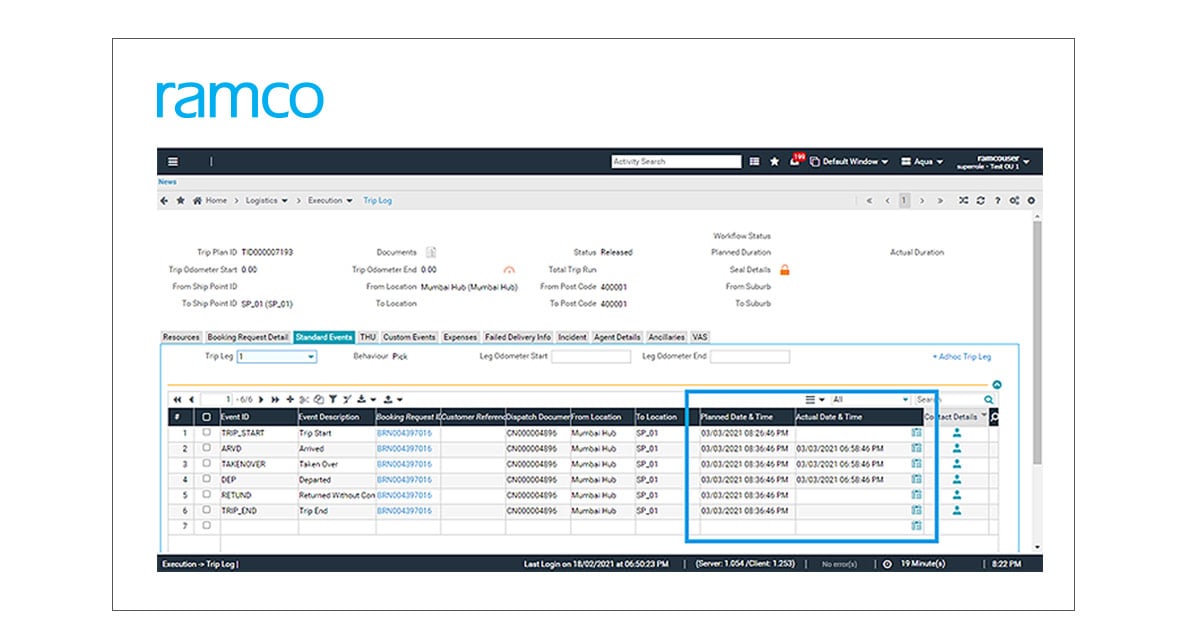Check the ARVD row checkbox

coord(207,448)
